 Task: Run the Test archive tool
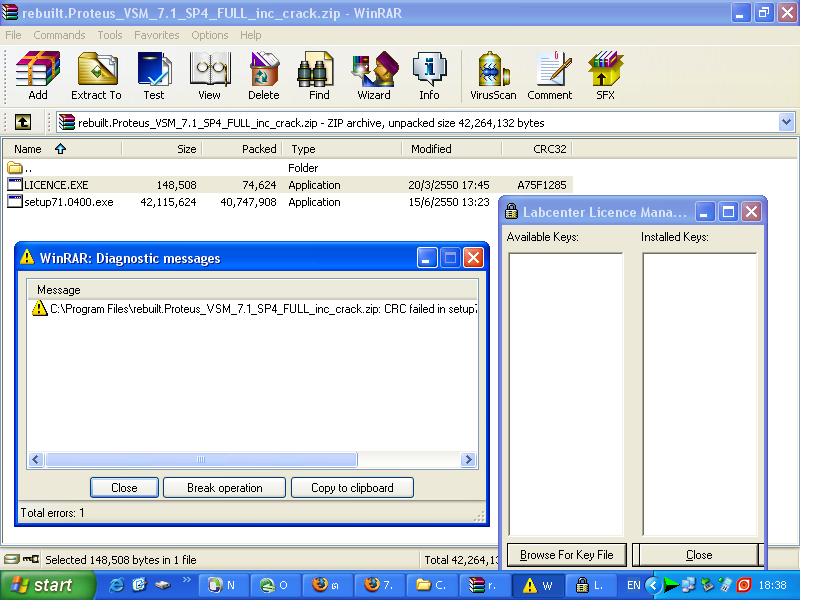click(154, 75)
